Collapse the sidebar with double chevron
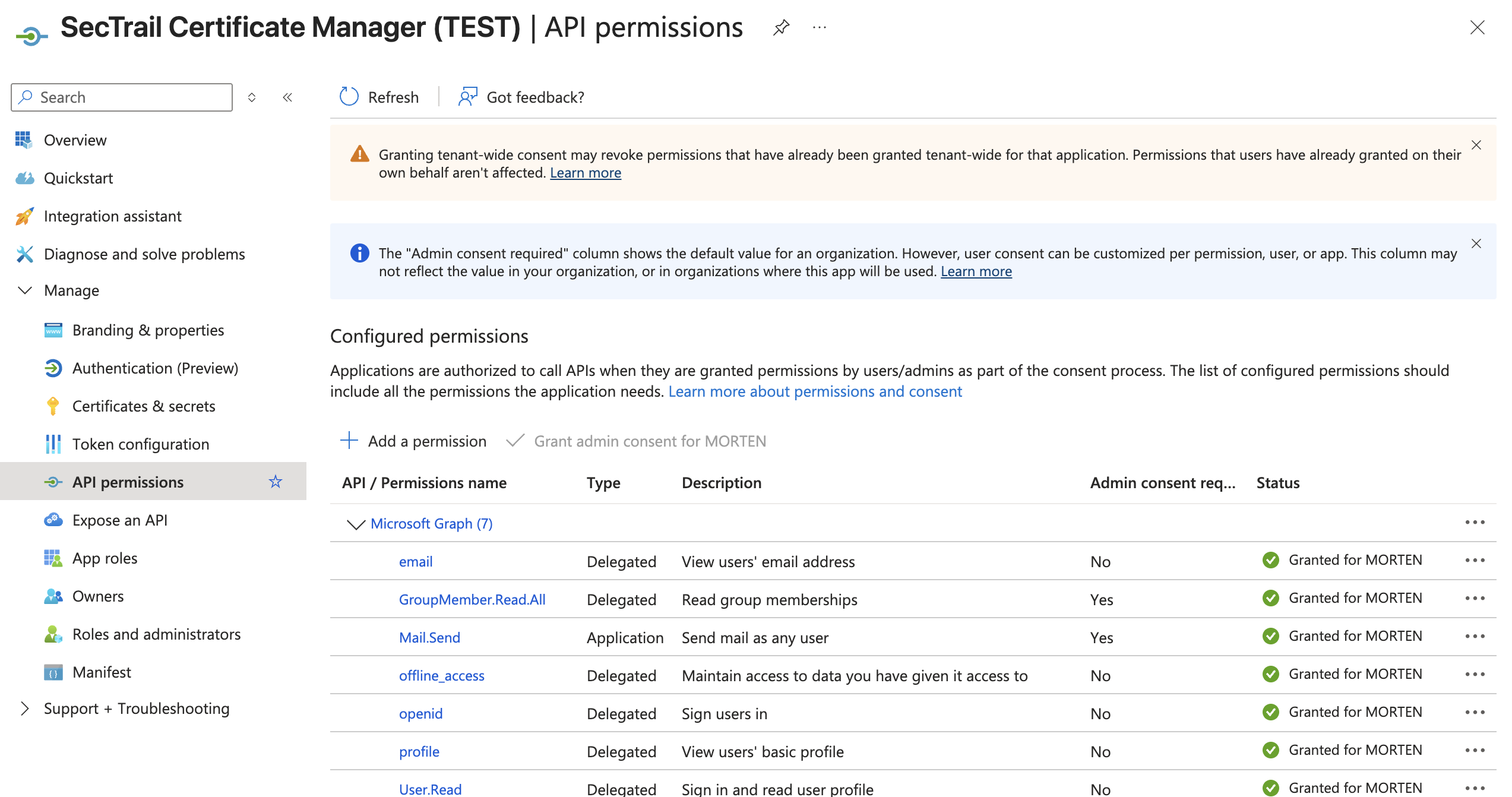Screen dimensions: 1512x797 pos(287,97)
